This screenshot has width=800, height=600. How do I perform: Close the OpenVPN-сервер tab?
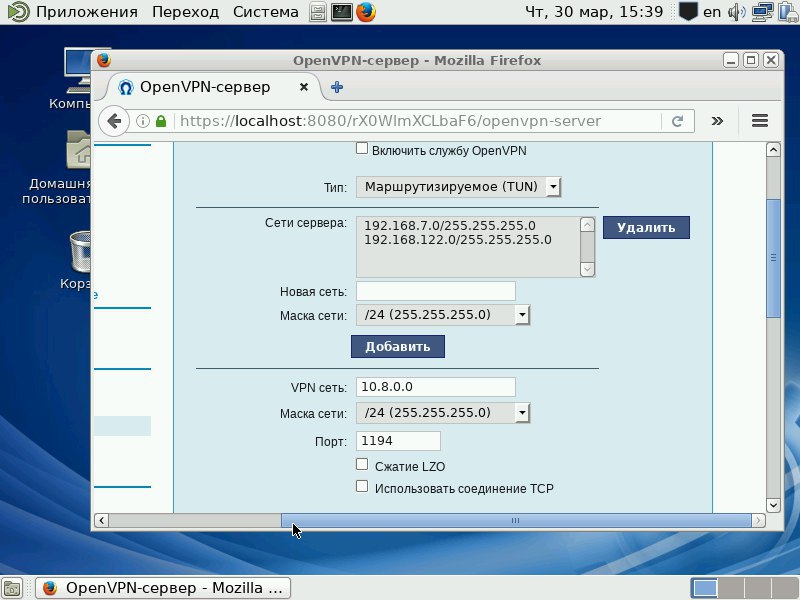304,87
